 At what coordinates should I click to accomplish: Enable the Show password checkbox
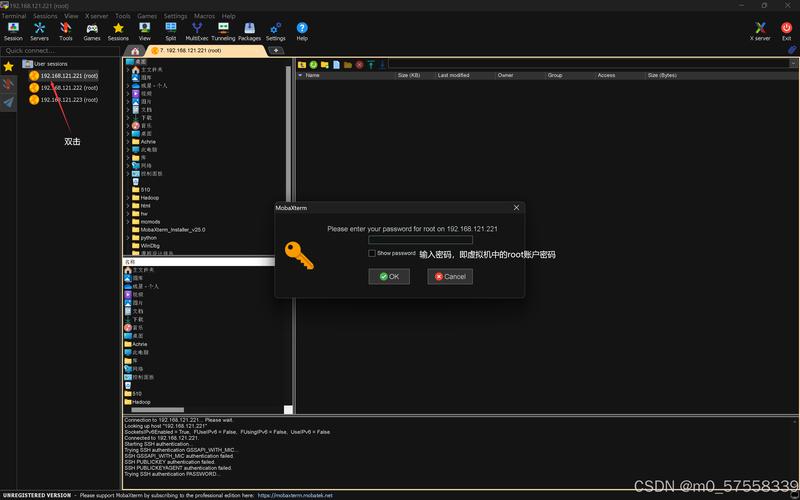point(372,253)
